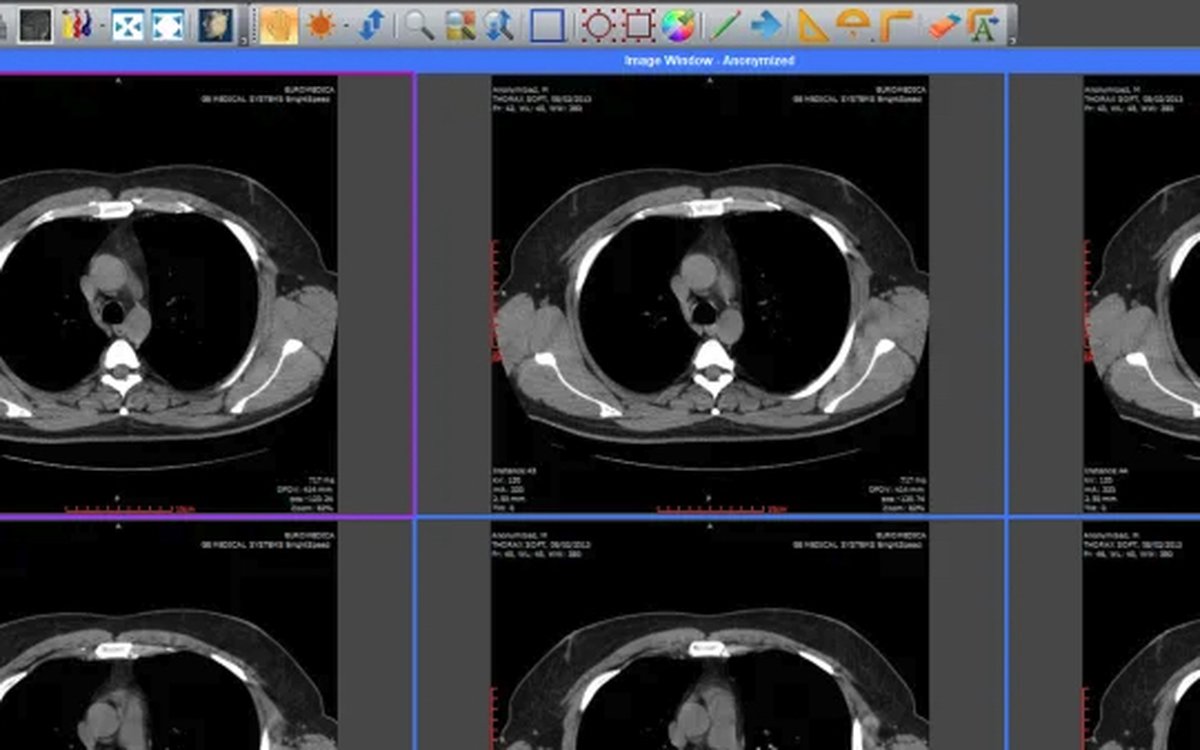Image resolution: width=1200 pixels, height=750 pixels.
Task: Select the bottom-right CT slice viewport
Action: [x=1104, y=635]
